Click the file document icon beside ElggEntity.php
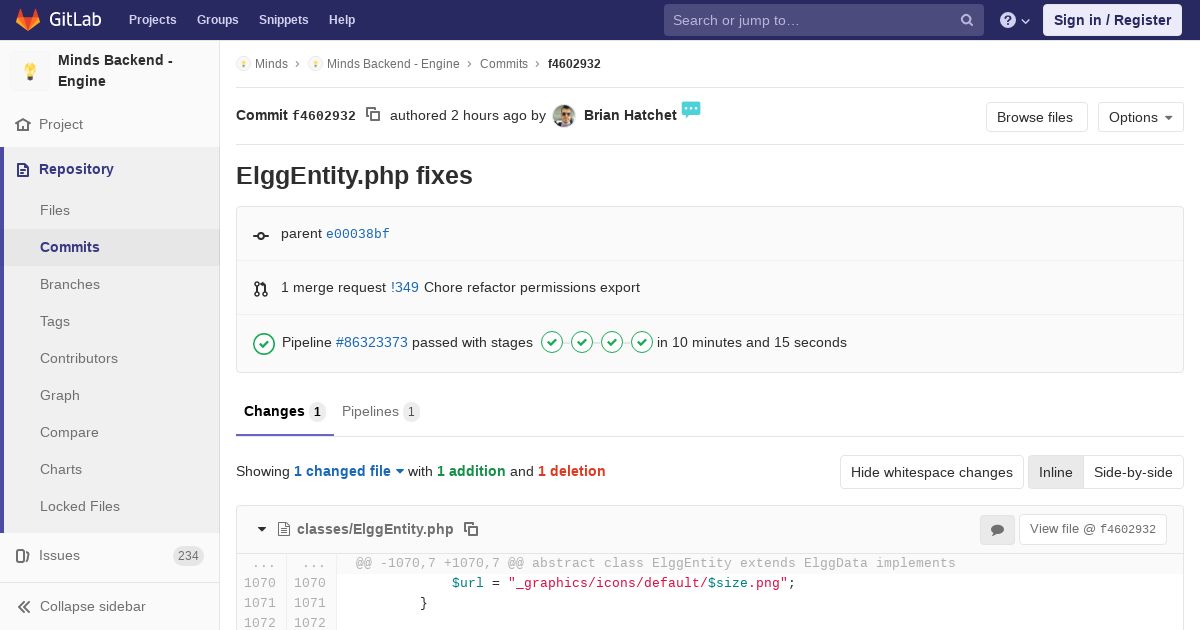1200x630 pixels. 284,529
